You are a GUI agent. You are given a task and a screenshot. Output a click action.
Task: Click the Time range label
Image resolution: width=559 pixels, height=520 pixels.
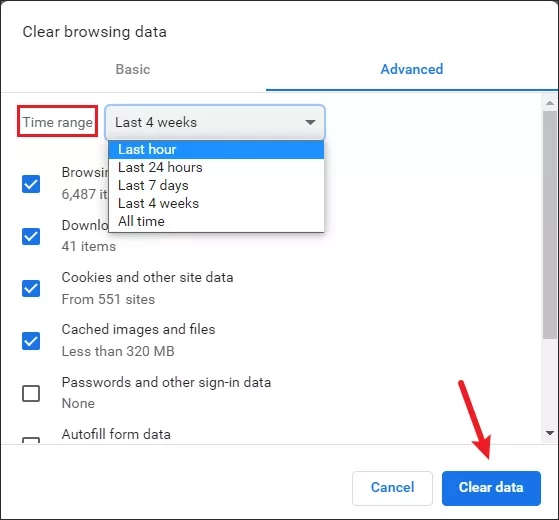click(57, 122)
